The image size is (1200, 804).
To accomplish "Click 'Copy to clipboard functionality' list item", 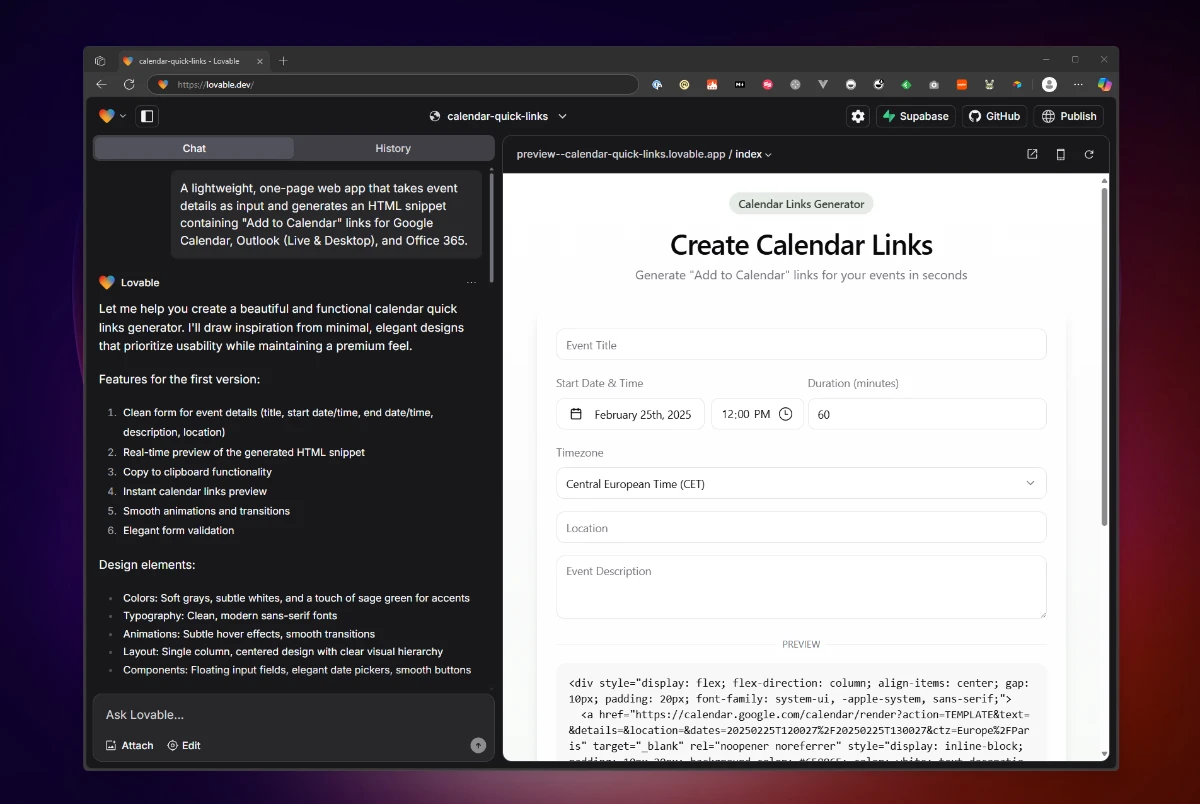I will (197, 472).
